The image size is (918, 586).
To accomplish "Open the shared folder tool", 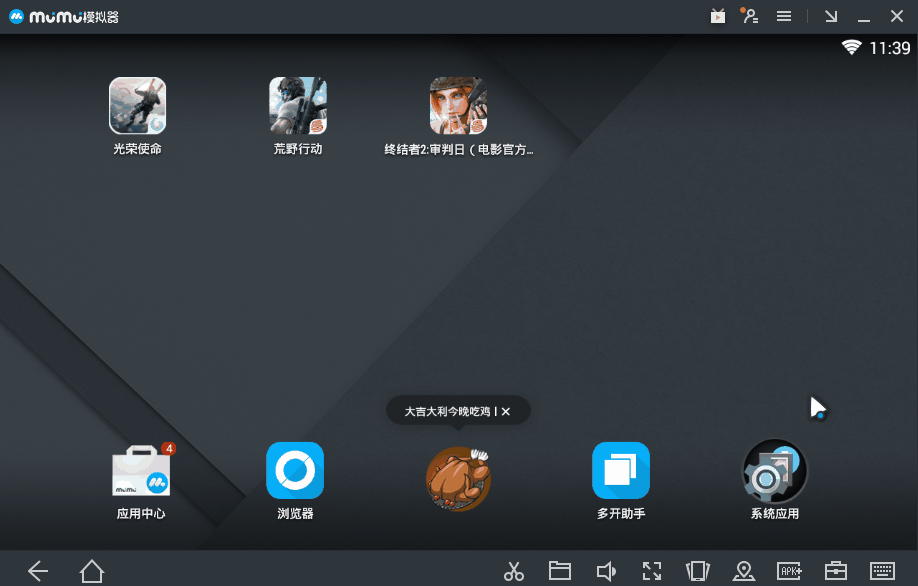I will tap(560, 570).
